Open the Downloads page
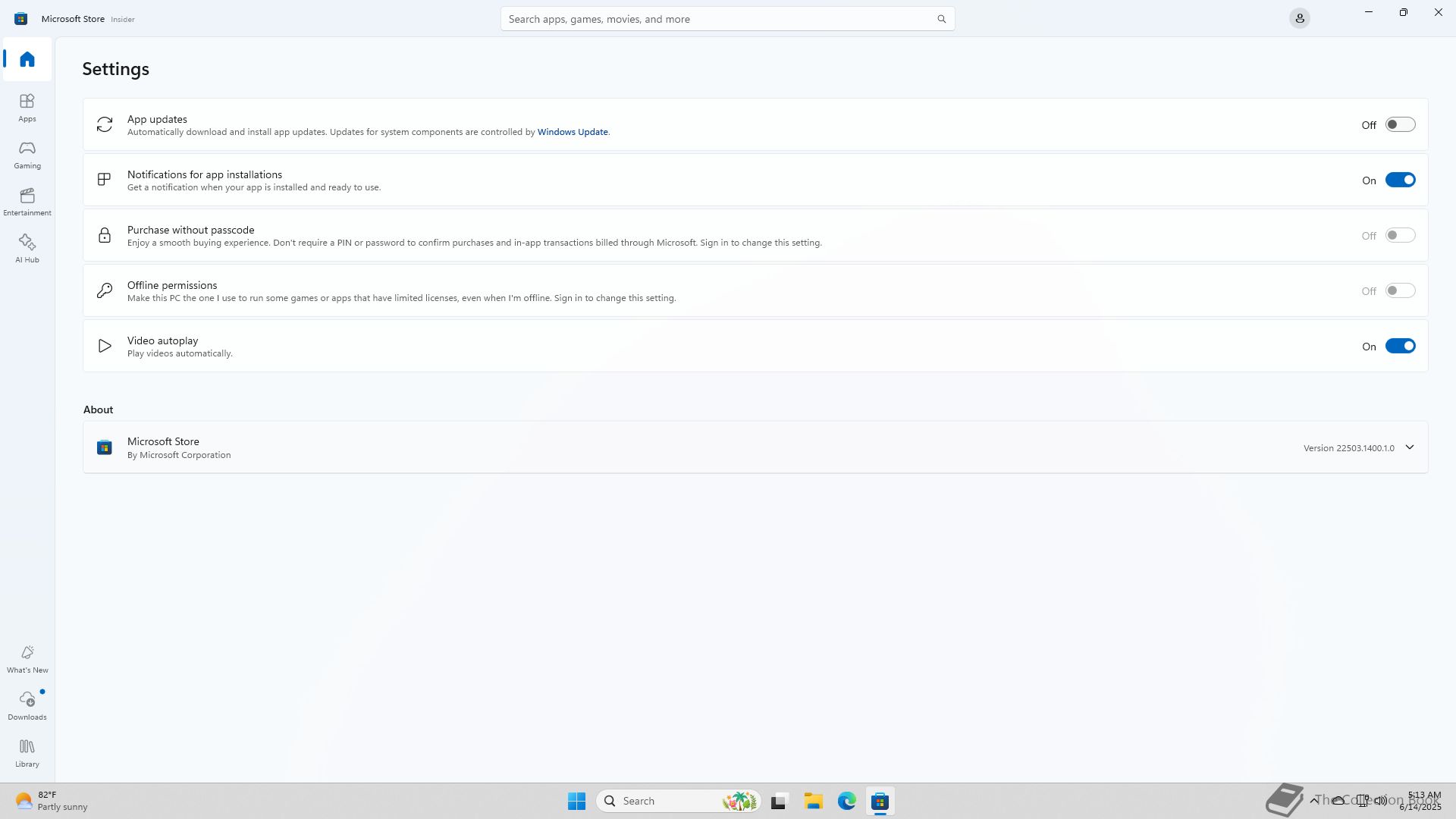The image size is (1456, 819). coord(27,705)
